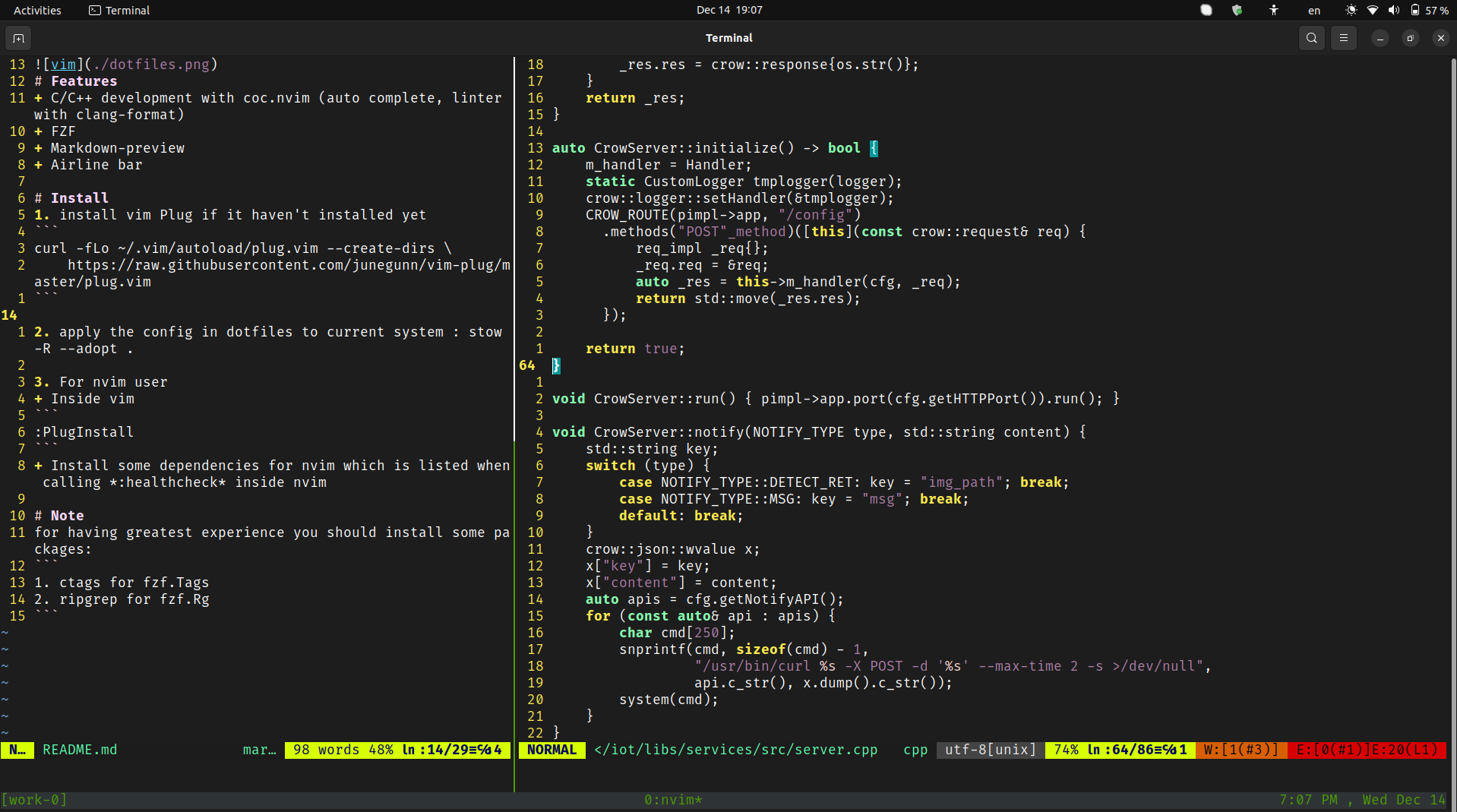Click the red errors segment in statusline

(x=1367, y=750)
